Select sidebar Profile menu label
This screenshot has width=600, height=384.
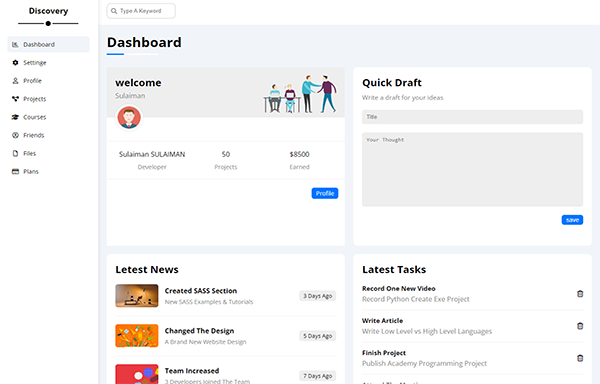pos(32,81)
